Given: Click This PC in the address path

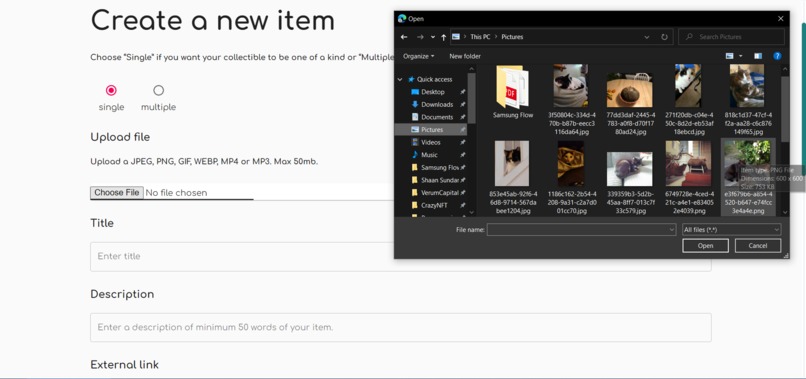Looking at the screenshot, I should coord(480,37).
